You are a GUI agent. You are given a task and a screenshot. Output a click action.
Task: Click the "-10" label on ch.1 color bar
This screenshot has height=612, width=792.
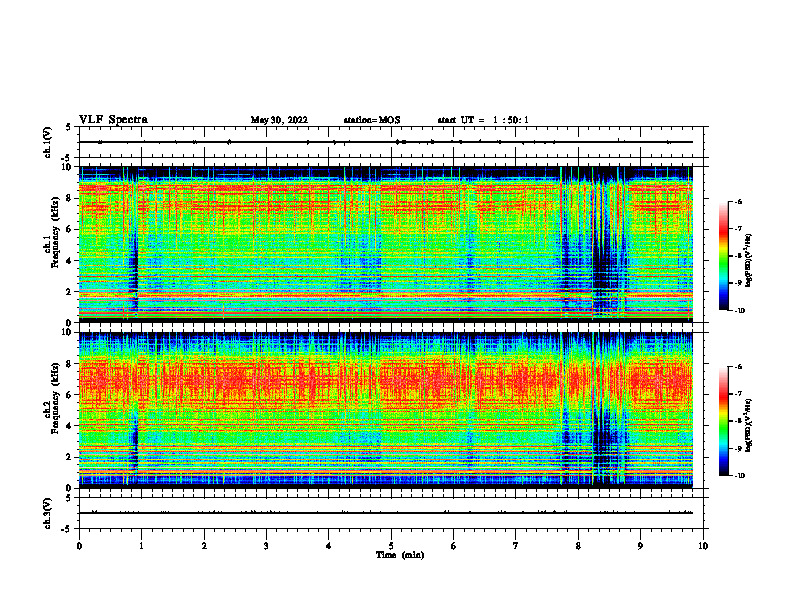point(739,311)
